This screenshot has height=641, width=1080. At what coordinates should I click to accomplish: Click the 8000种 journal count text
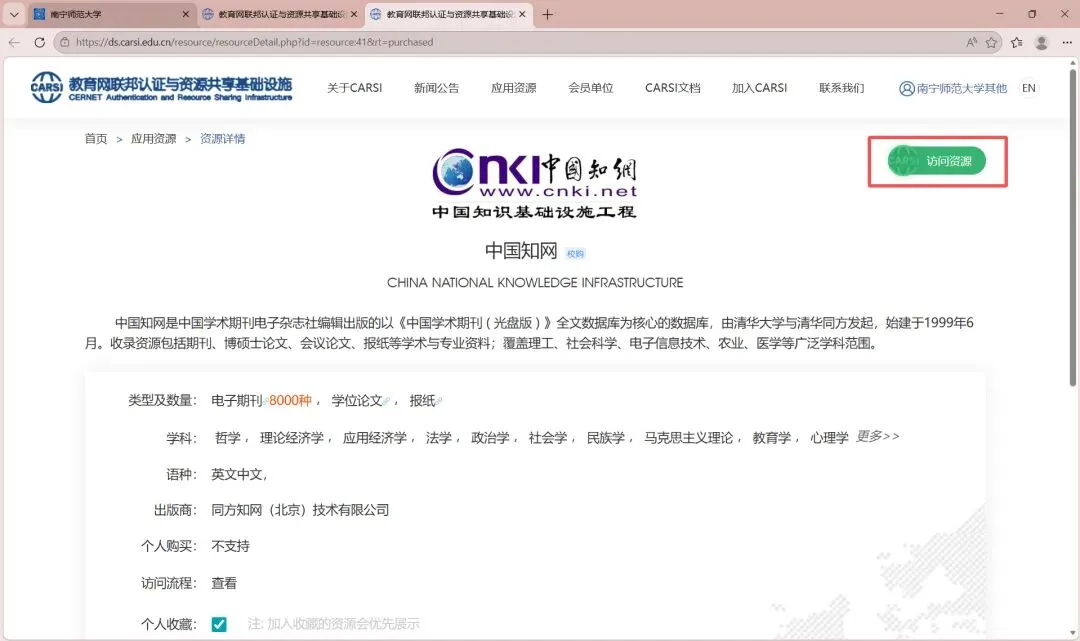[x=290, y=401]
